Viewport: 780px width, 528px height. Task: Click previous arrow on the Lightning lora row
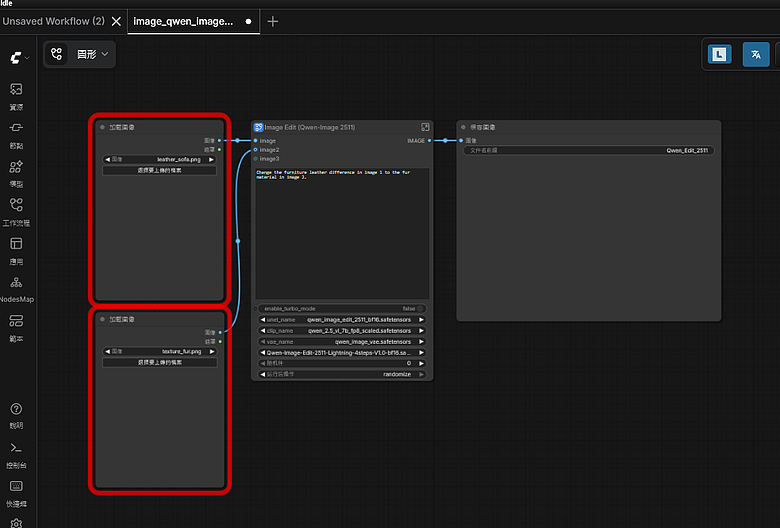[x=262, y=353]
